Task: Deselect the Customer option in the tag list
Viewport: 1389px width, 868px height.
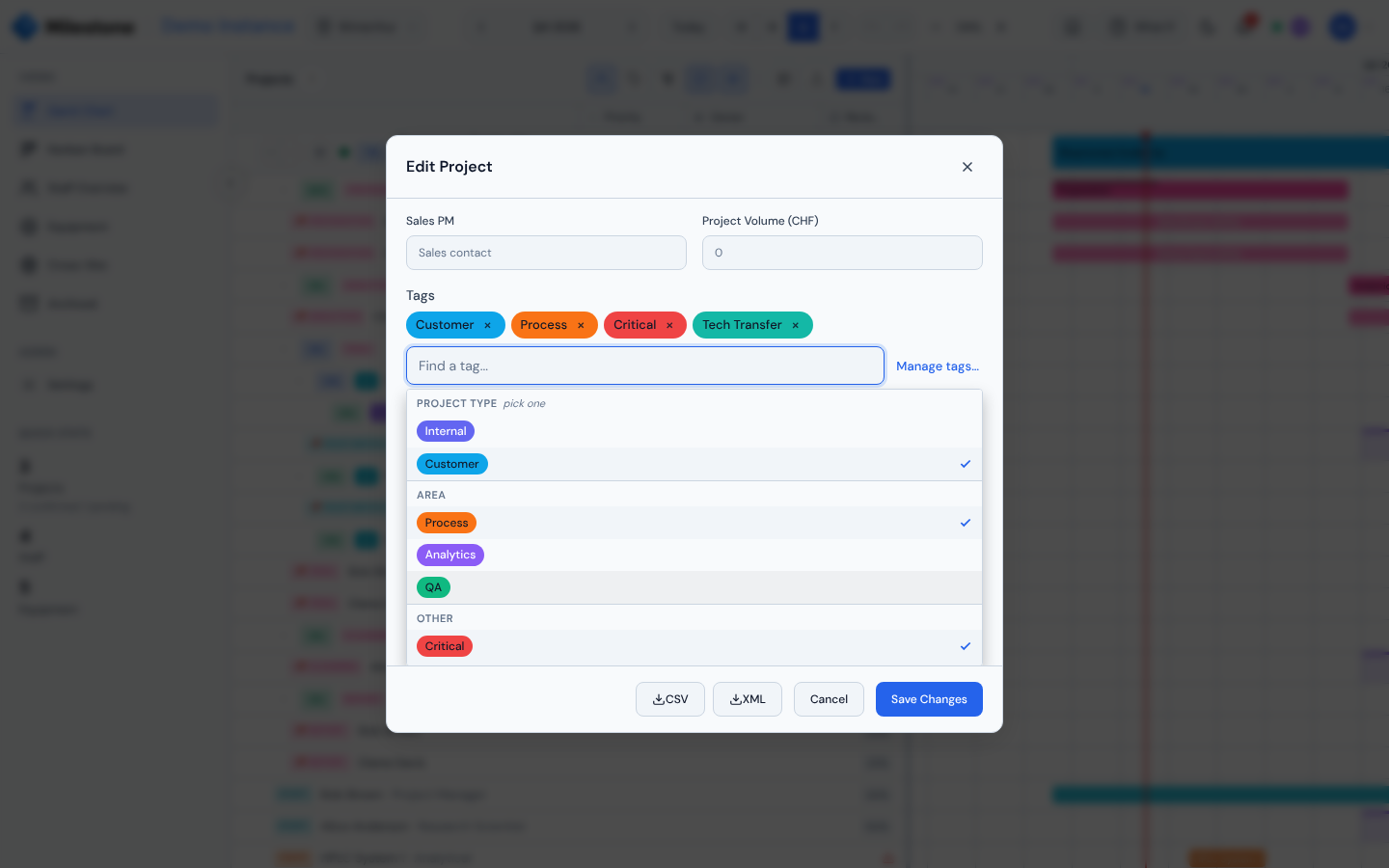Action: point(694,464)
